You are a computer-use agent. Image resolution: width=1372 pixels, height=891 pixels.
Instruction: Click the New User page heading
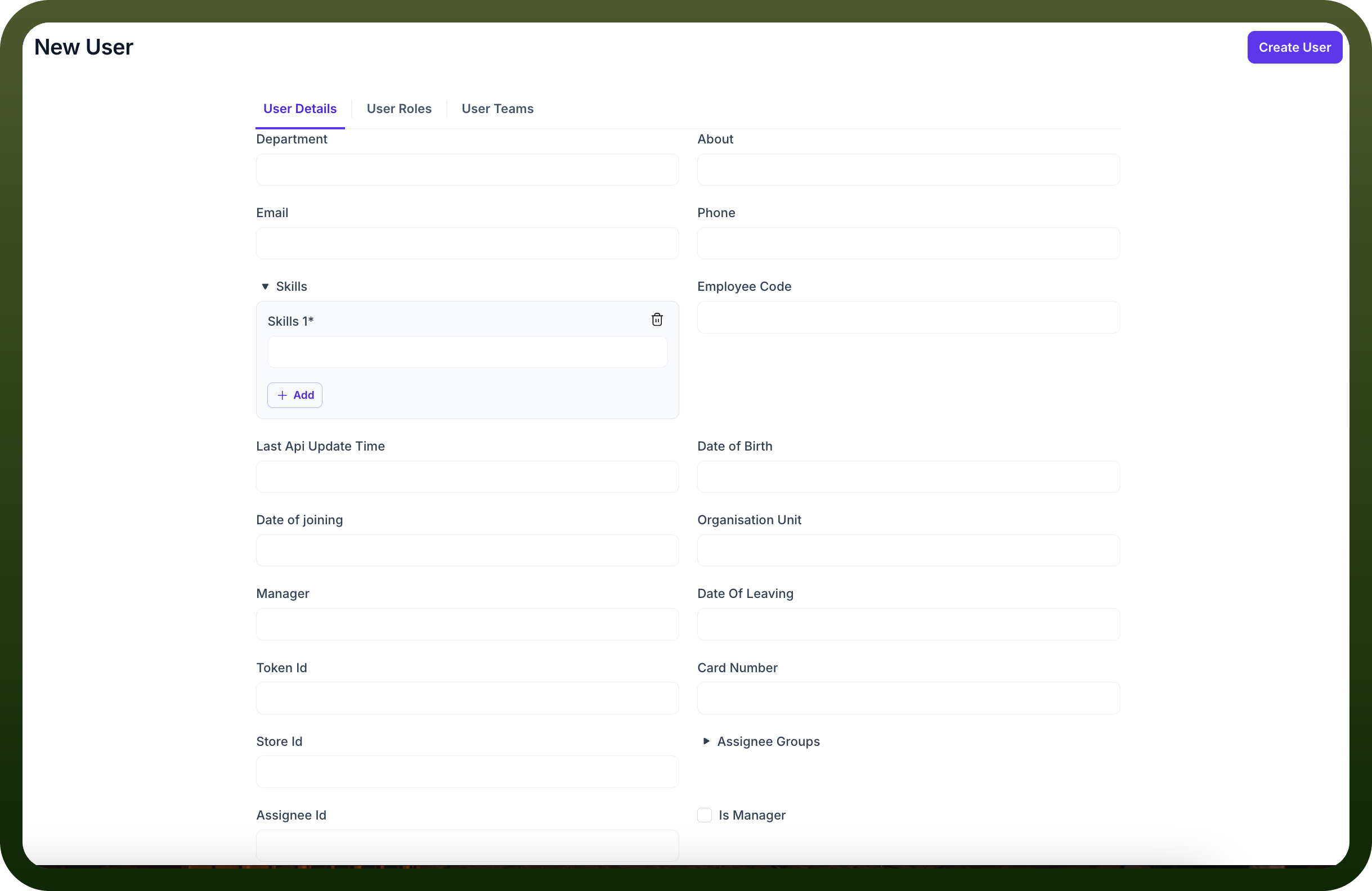point(84,47)
